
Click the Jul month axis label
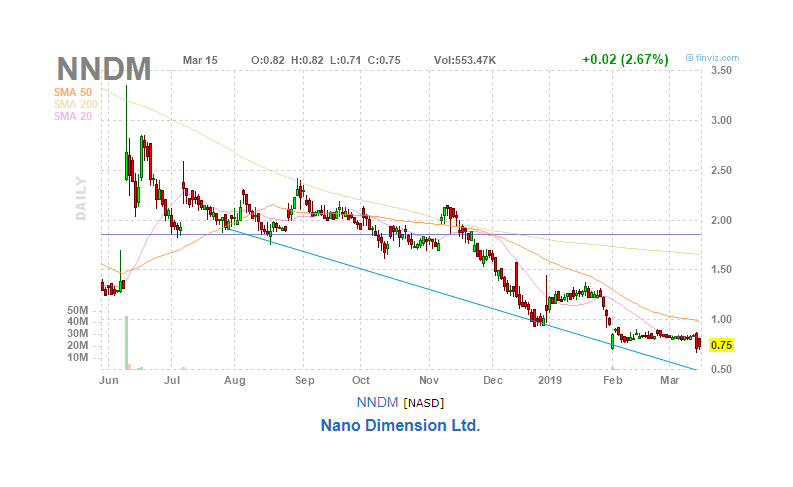[172, 380]
